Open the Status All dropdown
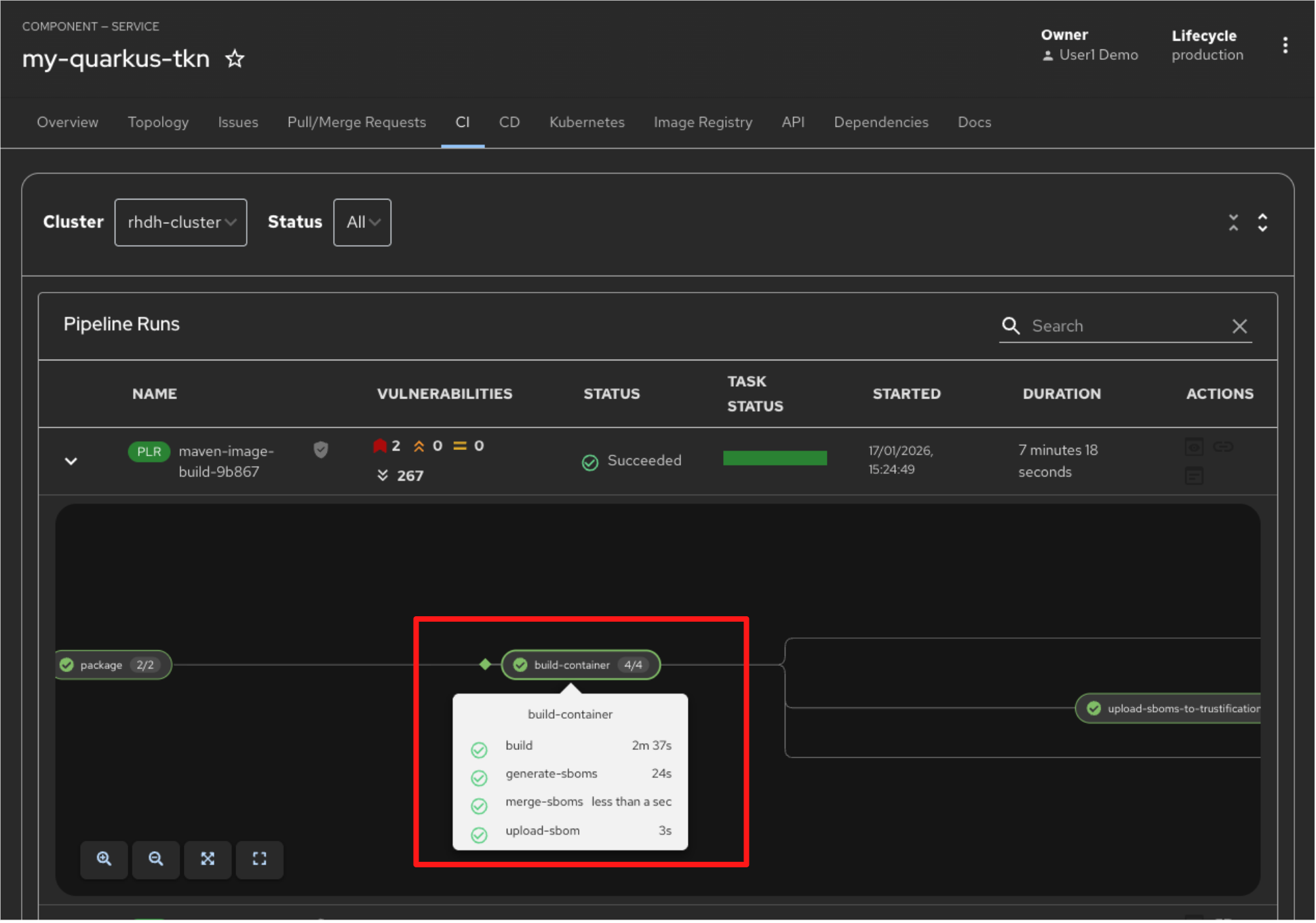Viewport: 1316px width, 923px height. [x=362, y=222]
